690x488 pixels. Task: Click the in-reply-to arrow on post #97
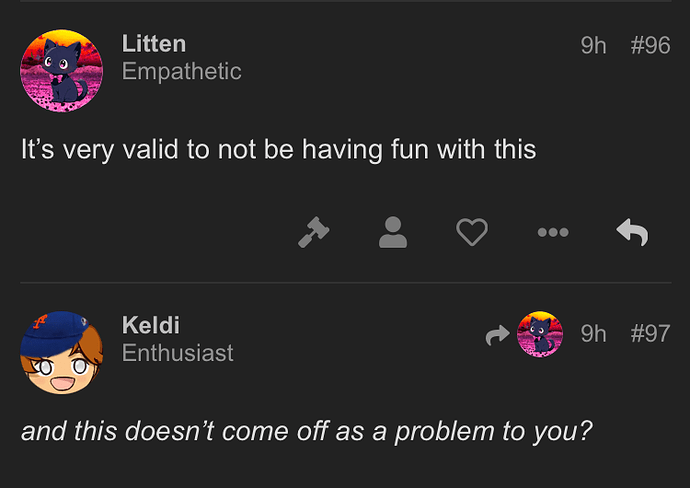point(498,335)
